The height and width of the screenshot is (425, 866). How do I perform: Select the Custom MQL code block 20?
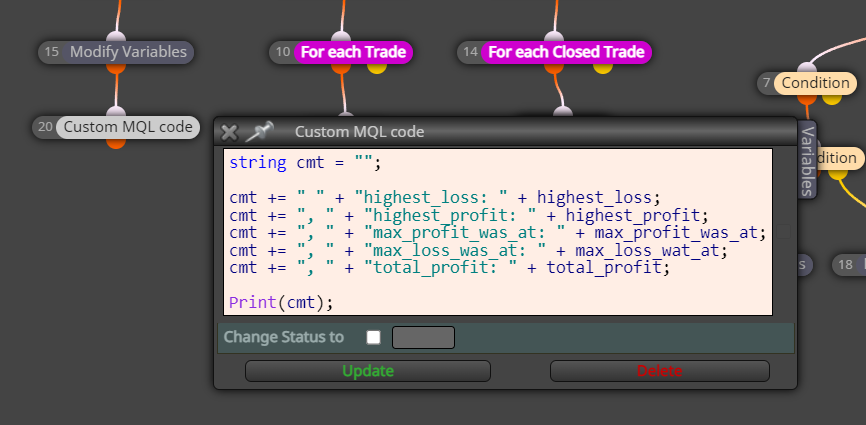coord(116,128)
